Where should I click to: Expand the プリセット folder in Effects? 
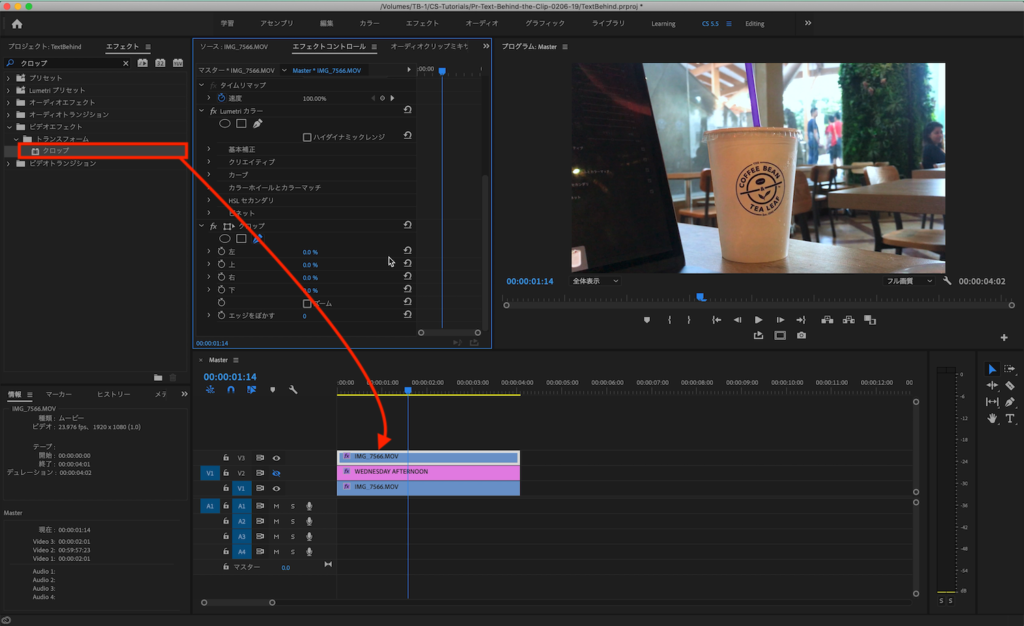pos(9,78)
